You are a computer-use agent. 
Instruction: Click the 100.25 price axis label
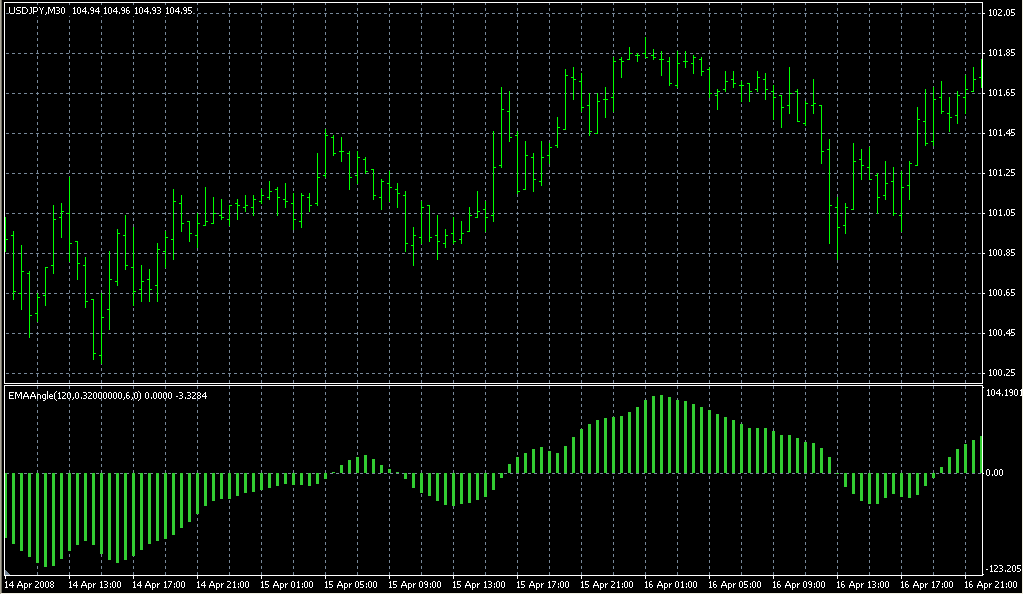pyautogui.click(x=1002, y=373)
